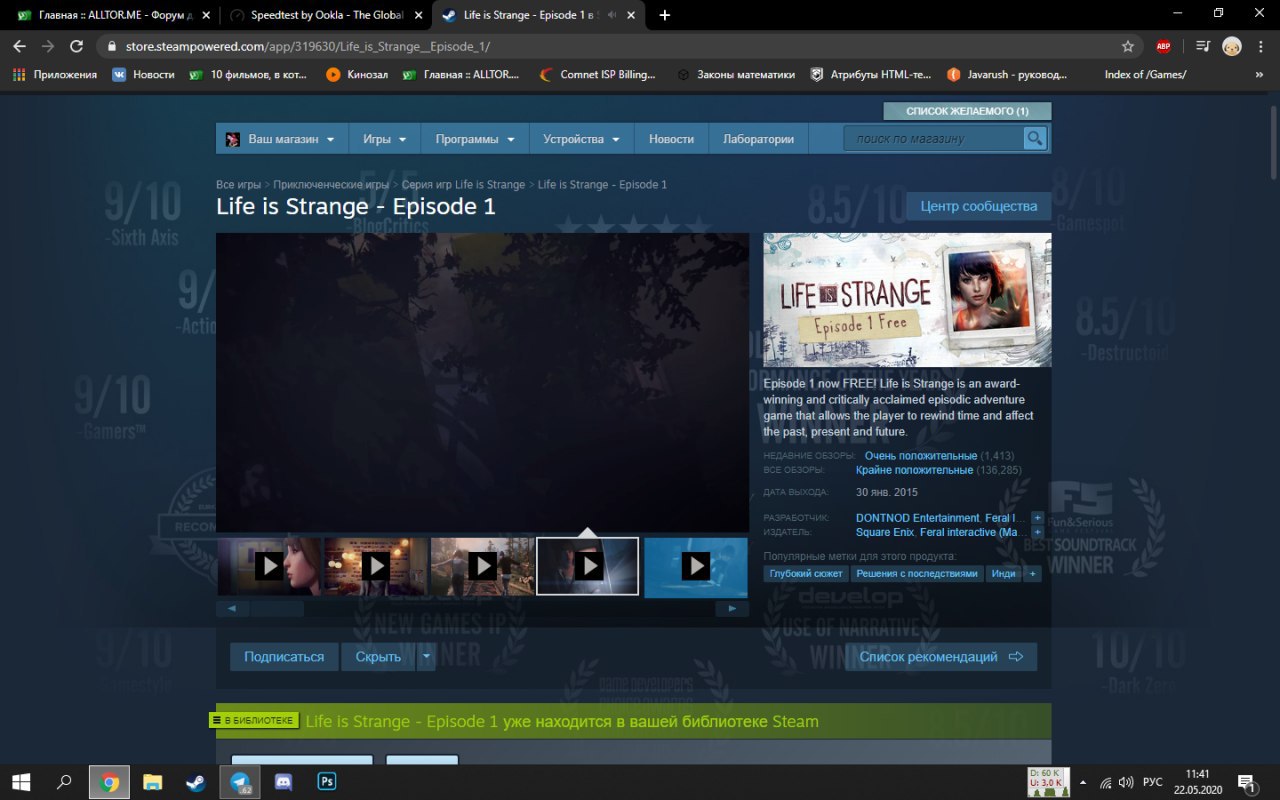Click the Steam store search magnifier icon
Screen dimensions: 1280x800
[1035, 138]
